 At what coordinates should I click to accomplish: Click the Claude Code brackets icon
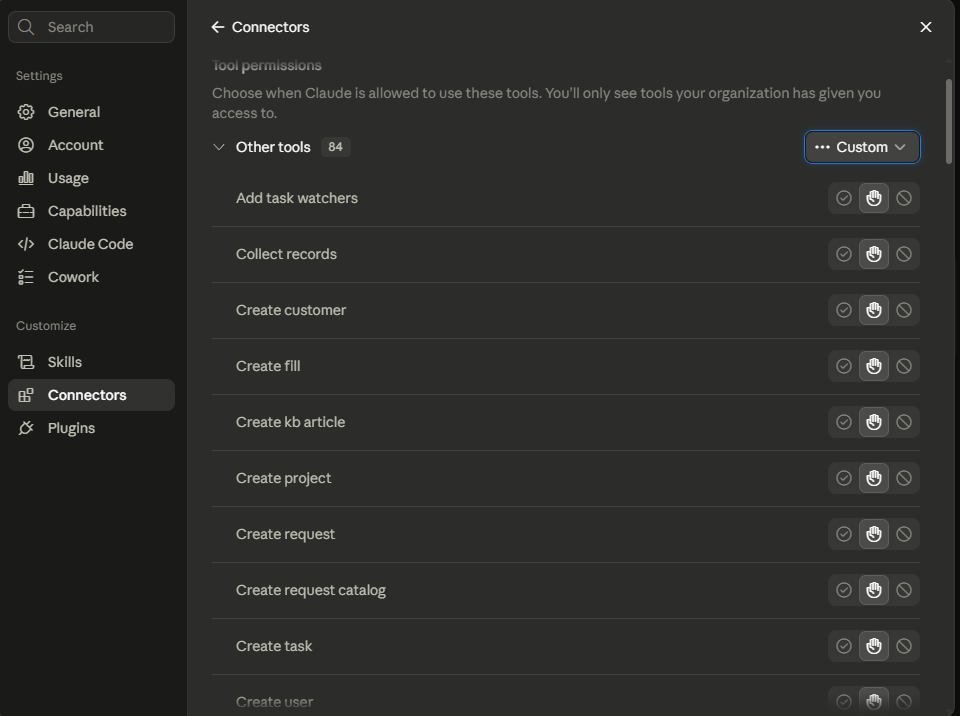[x=26, y=244]
